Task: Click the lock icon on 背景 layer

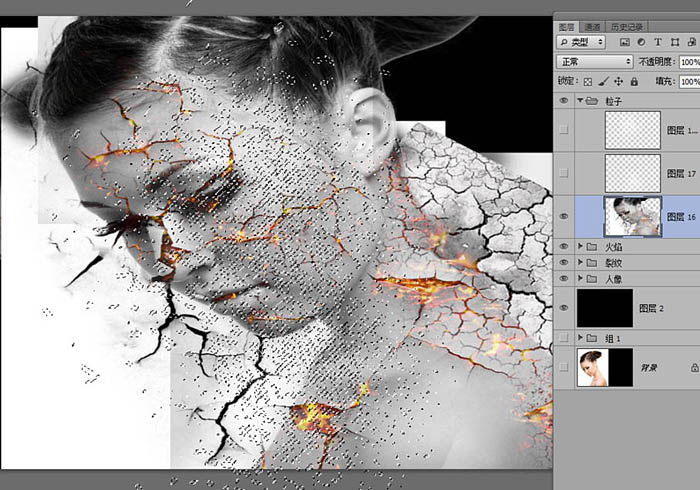Action: coord(695,368)
